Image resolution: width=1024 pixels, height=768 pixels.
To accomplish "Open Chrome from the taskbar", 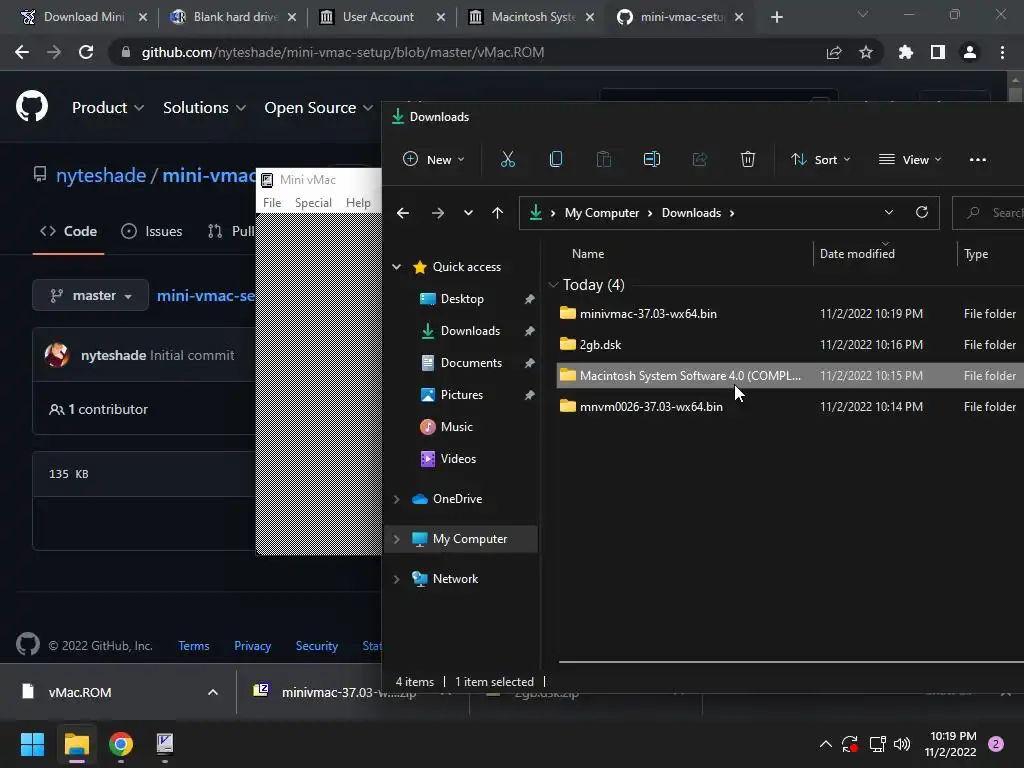I will coord(121,744).
